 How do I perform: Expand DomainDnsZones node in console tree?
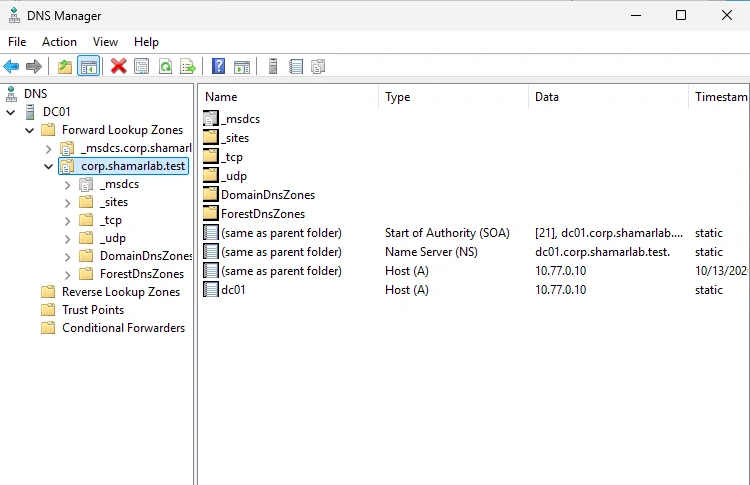tap(67, 257)
